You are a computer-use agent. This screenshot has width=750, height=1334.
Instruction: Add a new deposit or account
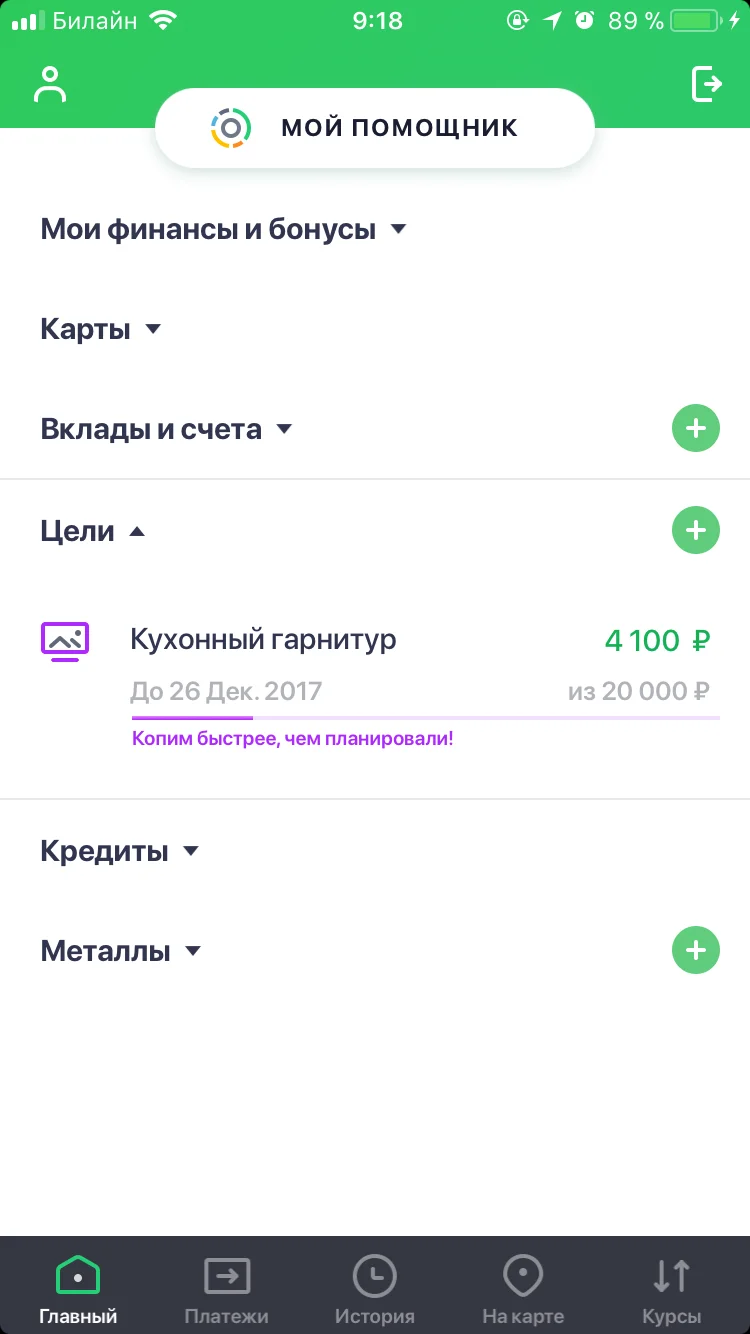pyautogui.click(x=695, y=429)
